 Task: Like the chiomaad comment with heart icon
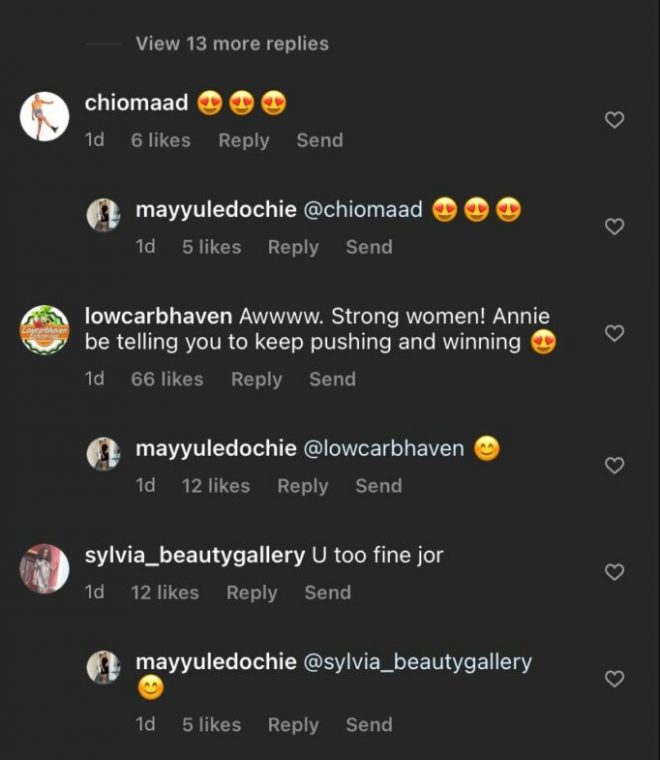click(615, 120)
